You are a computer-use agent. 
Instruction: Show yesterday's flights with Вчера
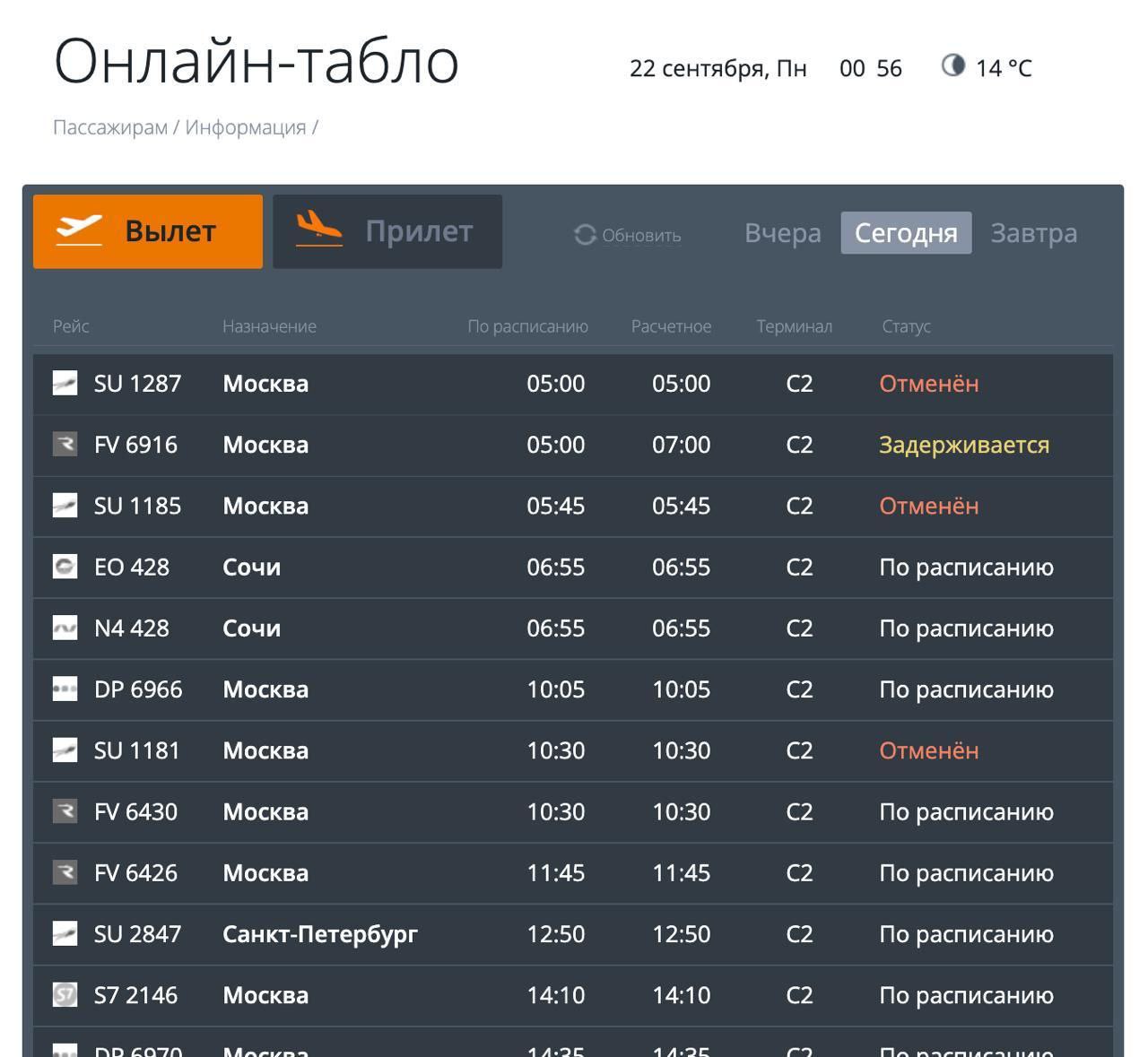coord(782,233)
